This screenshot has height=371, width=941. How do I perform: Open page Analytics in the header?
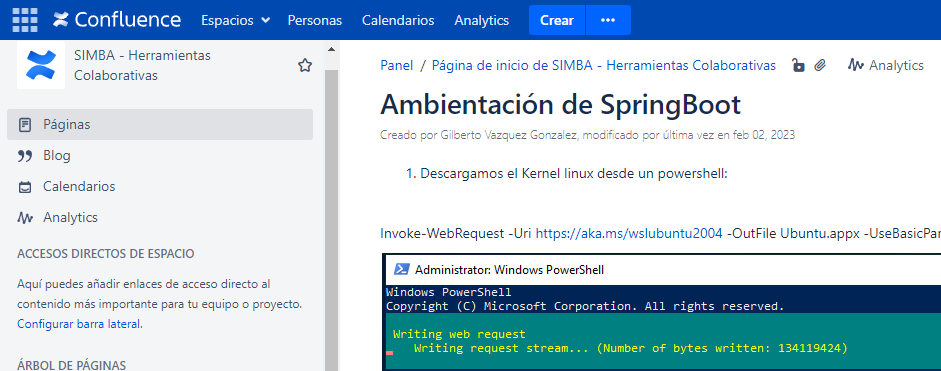click(886, 65)
